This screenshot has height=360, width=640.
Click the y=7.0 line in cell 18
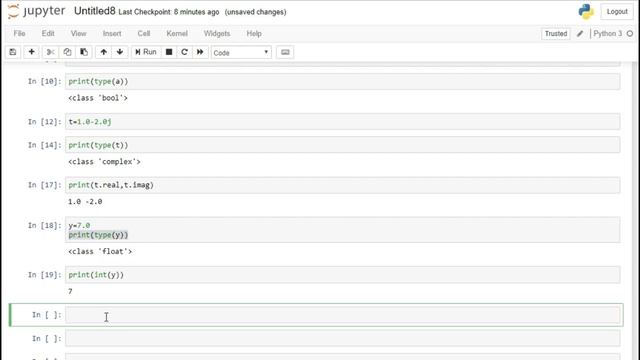[79, 225]
